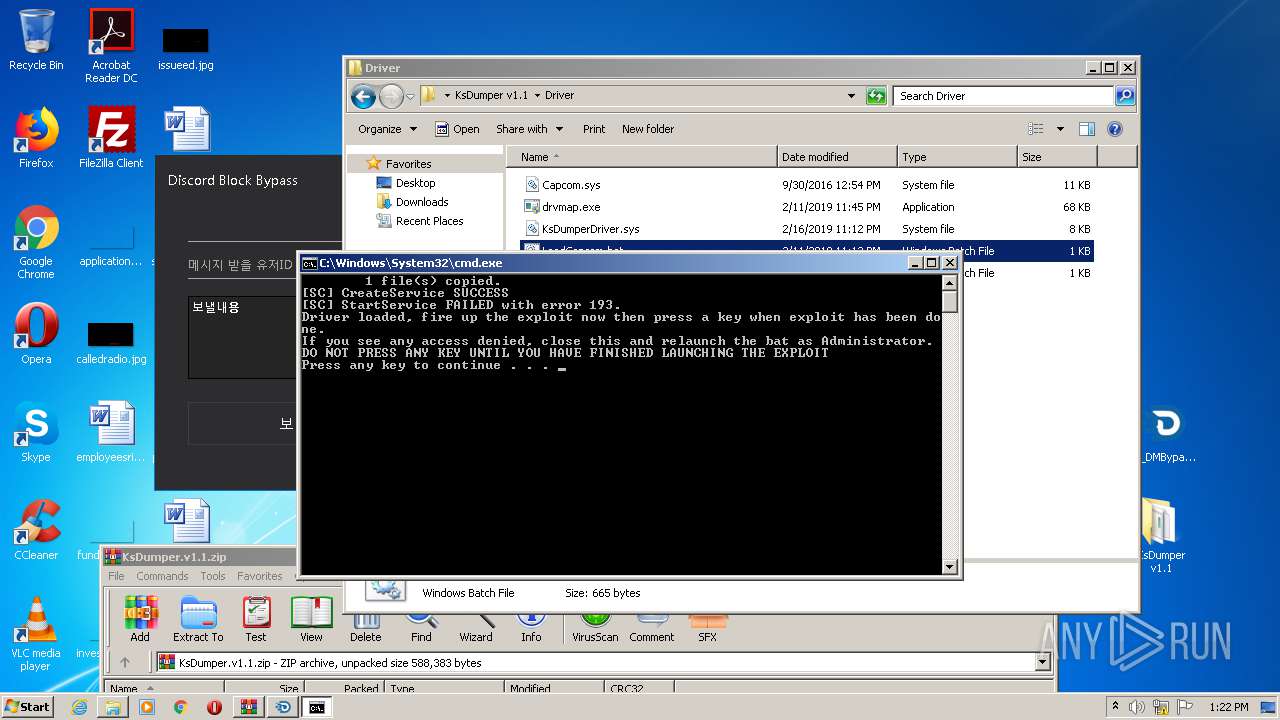Select Recent Places in navigation pane

pyautogui.click(x=420, y=221)
